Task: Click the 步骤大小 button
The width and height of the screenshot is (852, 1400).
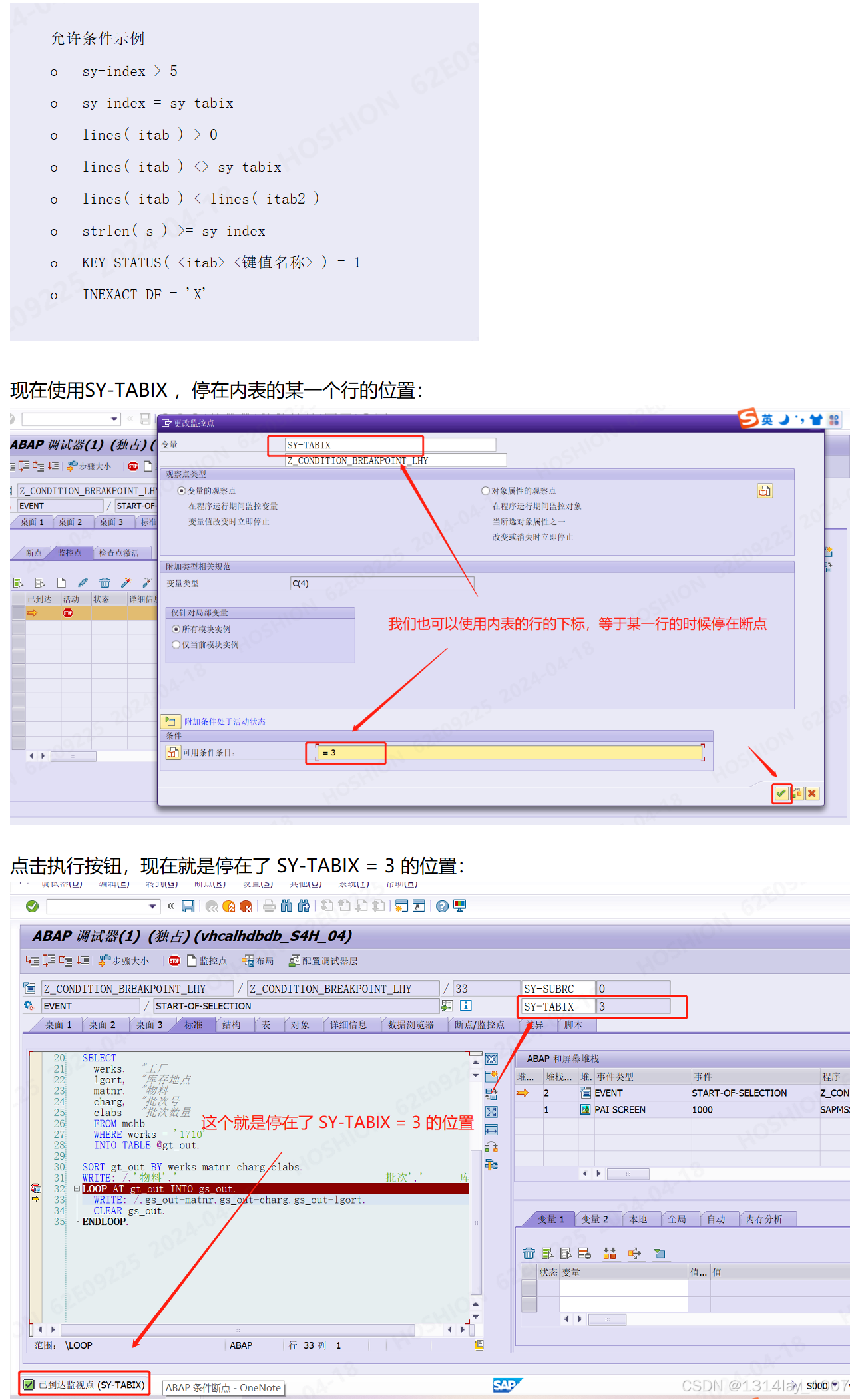Action: click(x=124, y=960)
